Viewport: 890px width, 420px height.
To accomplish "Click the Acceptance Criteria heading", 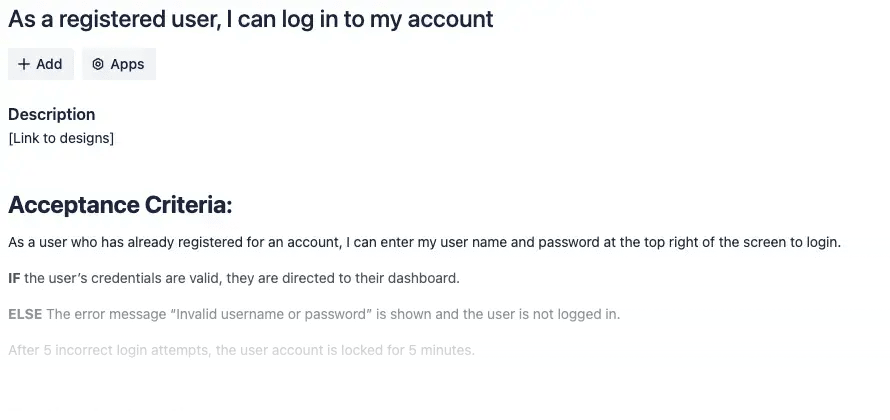I will coord(120,206).
